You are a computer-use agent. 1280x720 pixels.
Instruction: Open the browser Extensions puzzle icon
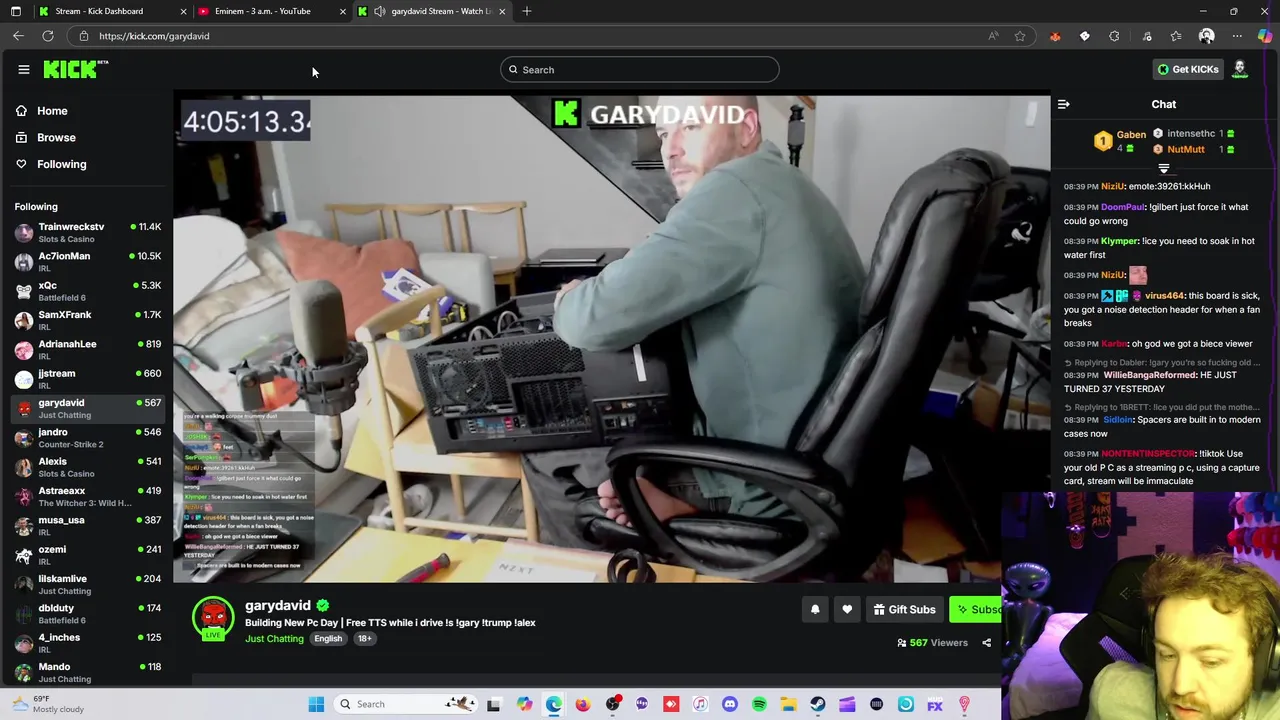(1114, 36)
